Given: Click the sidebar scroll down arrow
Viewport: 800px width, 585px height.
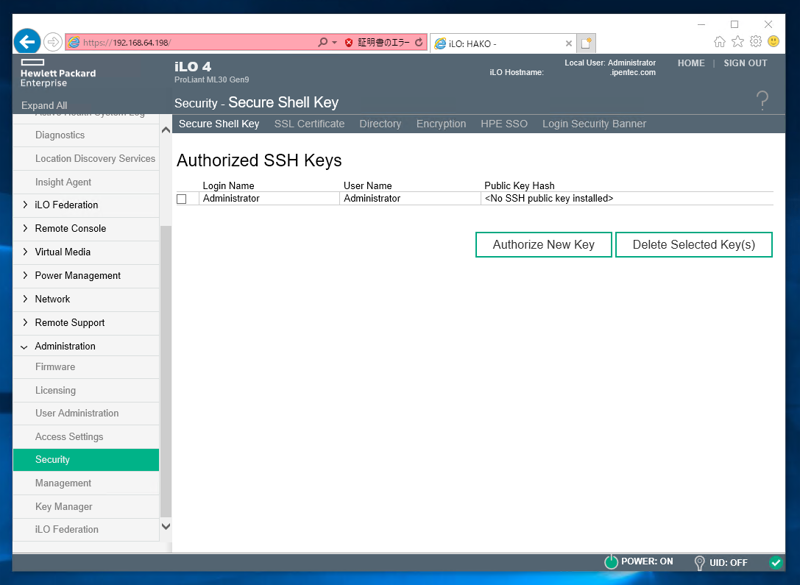Looking at the screenshot, I should tap(166, 526).
